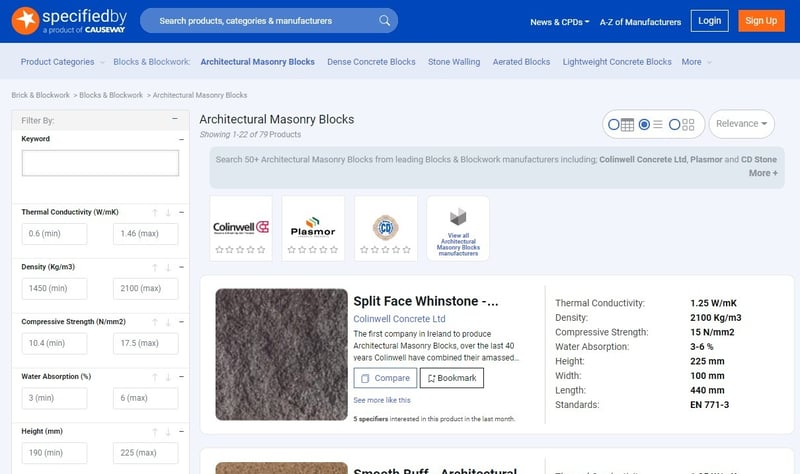800x474 pixels.
Task: Click Density 1450 min field
Action: pos(54,288)
